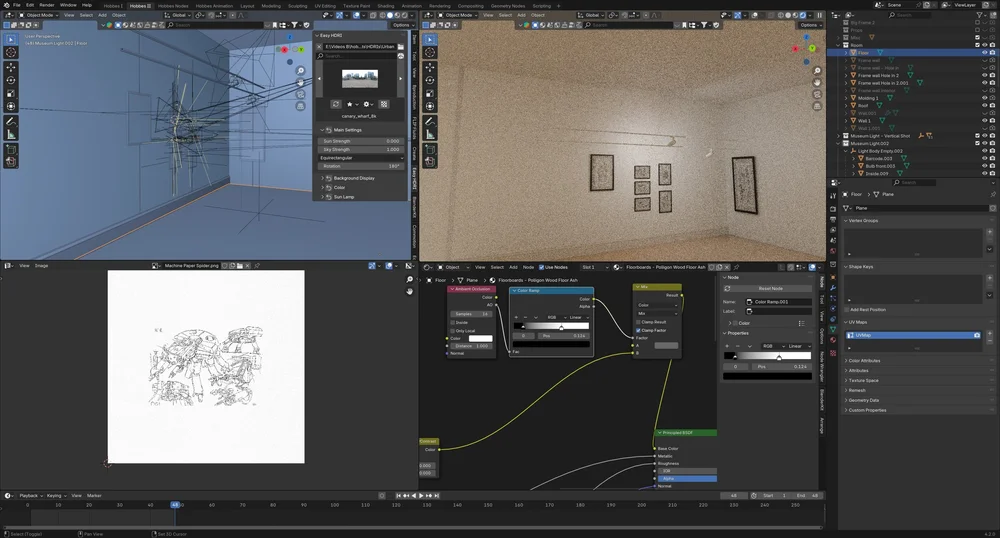Click zoom magnifier in image editor
The height and width of the screenshot is (538, 1000).
pos(409,279)
